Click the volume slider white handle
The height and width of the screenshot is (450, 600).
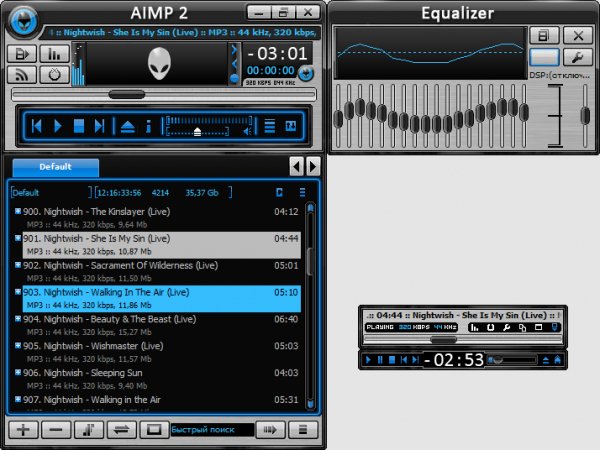click(197, 132)
